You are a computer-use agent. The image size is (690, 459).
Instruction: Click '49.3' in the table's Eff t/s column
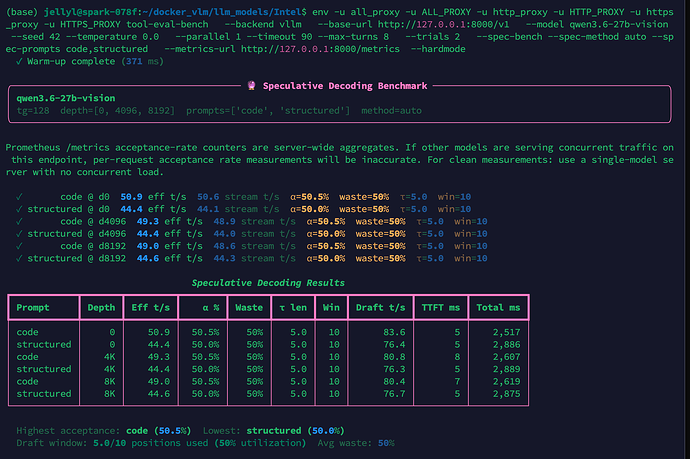click(x=159, y=357)
